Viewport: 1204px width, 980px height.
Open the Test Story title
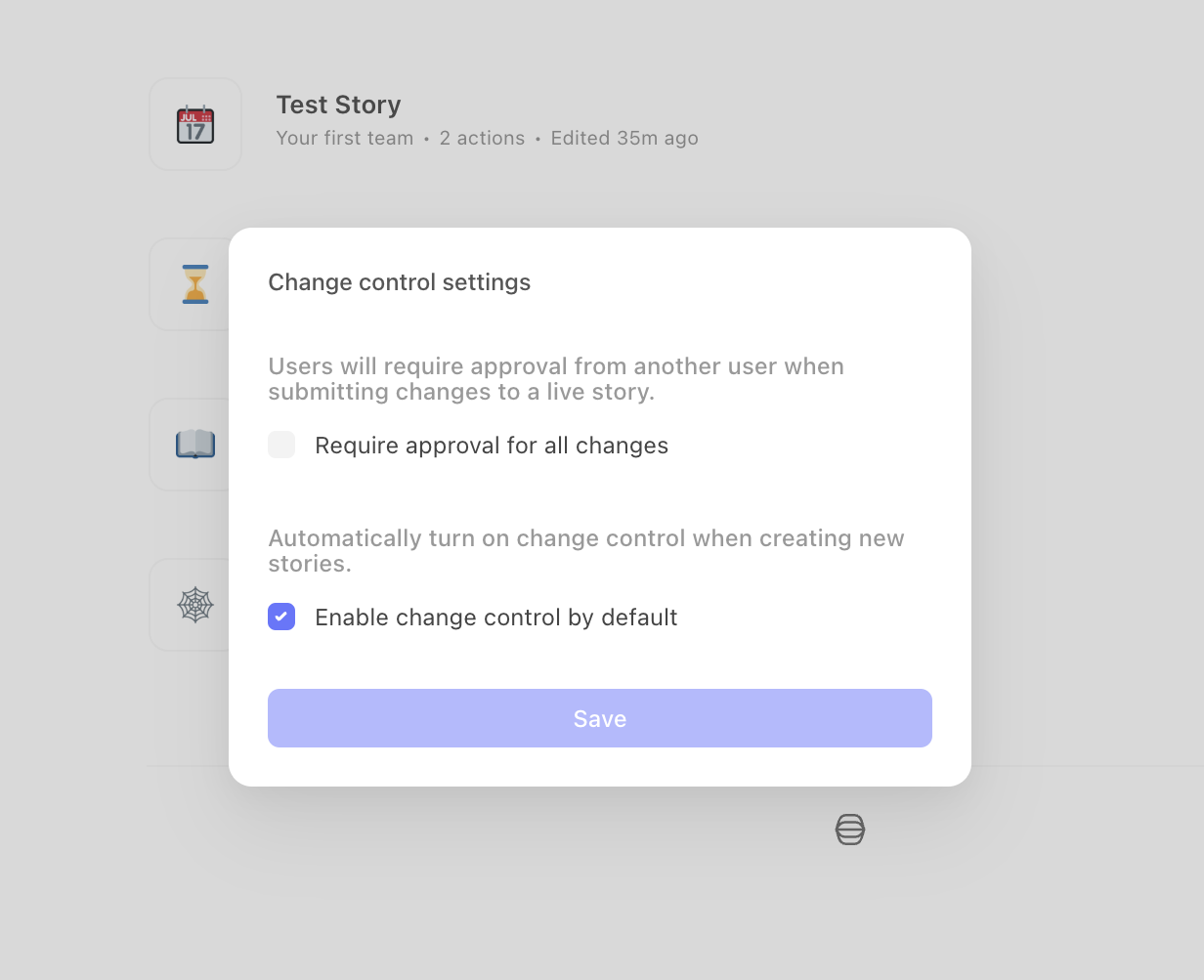pyautogui.click(x=339, y=105)
